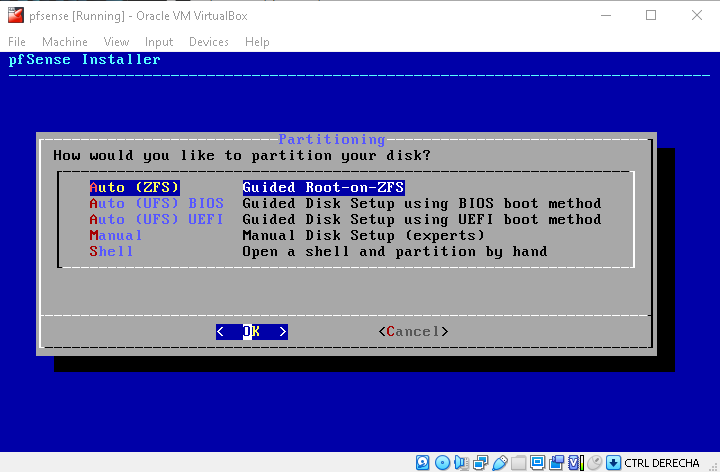
Task: Click the mouse integration status icon
Action: pos(594,462)
